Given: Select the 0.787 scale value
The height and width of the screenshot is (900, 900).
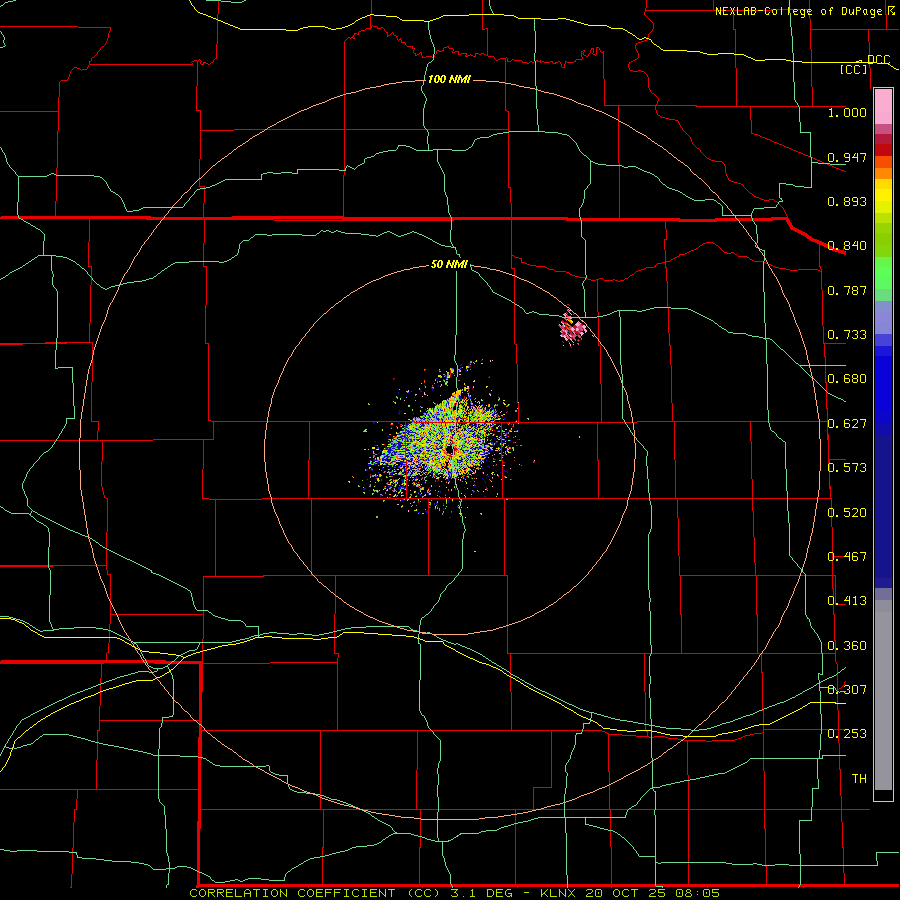Looking at the screenshot, I should 847,290.
